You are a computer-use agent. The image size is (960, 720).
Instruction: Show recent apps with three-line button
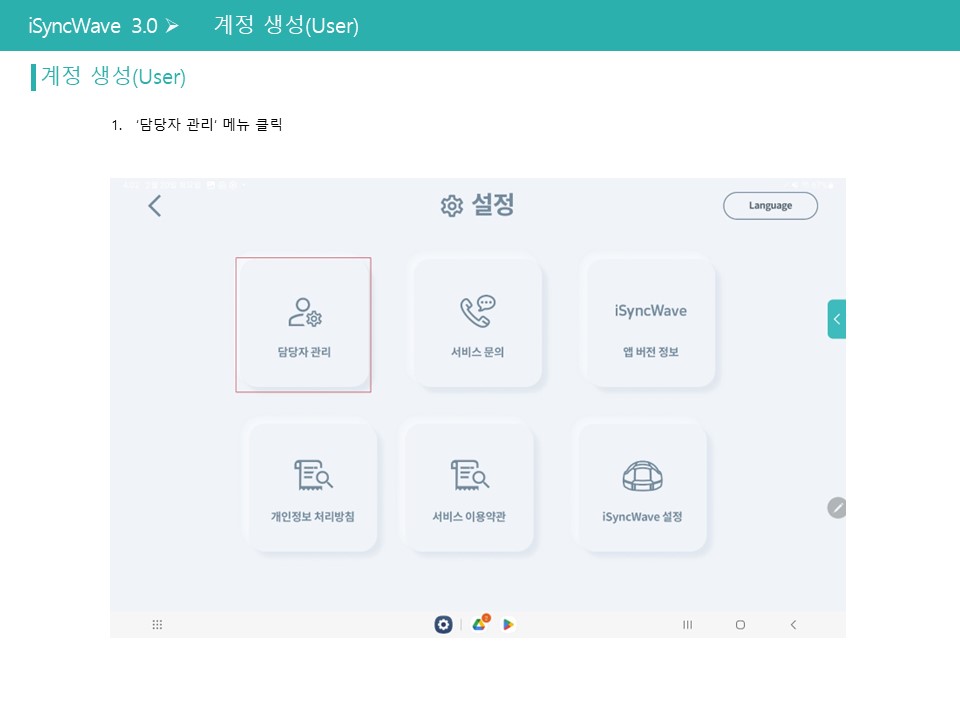(x=687, y=625)
